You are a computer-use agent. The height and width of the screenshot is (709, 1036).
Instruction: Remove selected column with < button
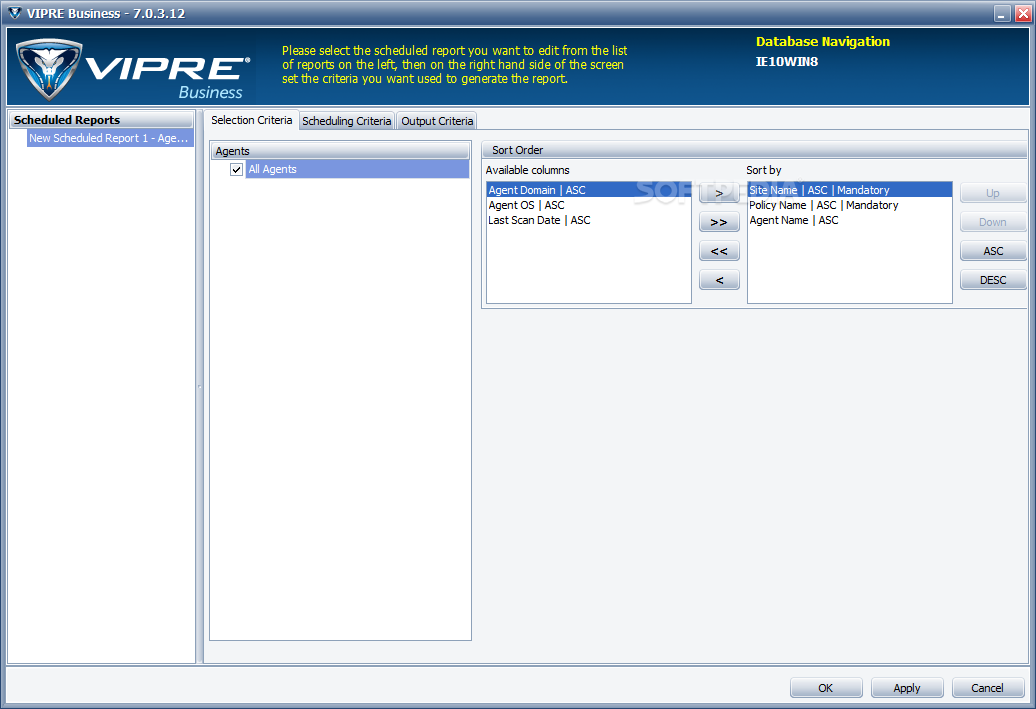[719, 280]
